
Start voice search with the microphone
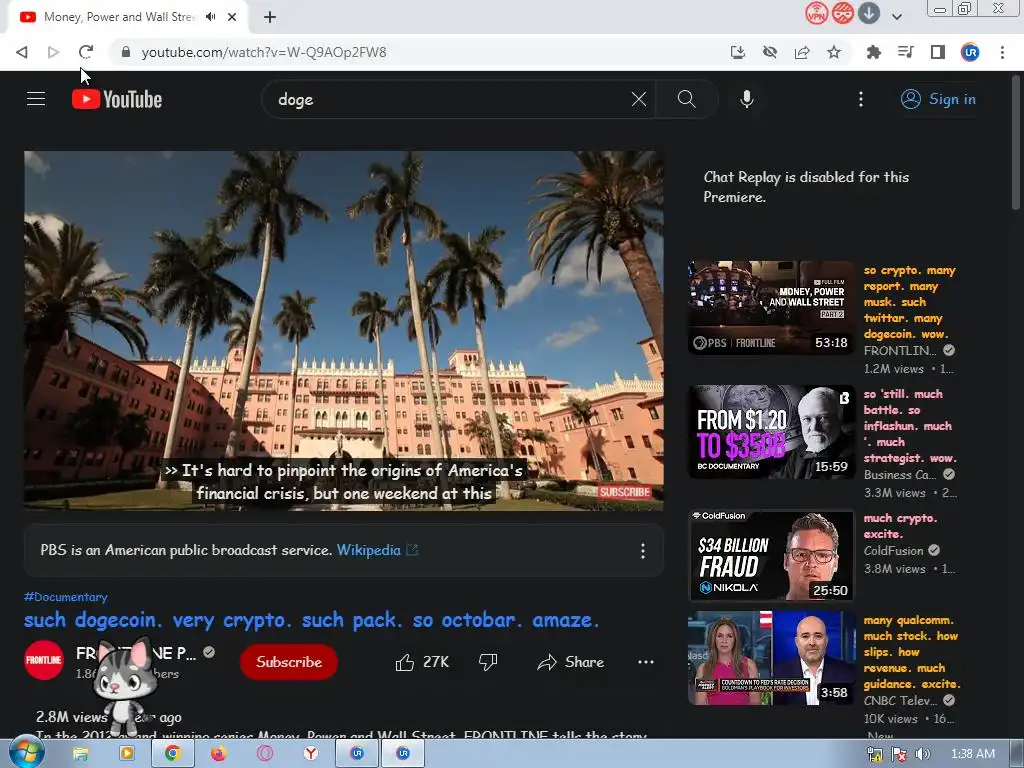(746, 99)
